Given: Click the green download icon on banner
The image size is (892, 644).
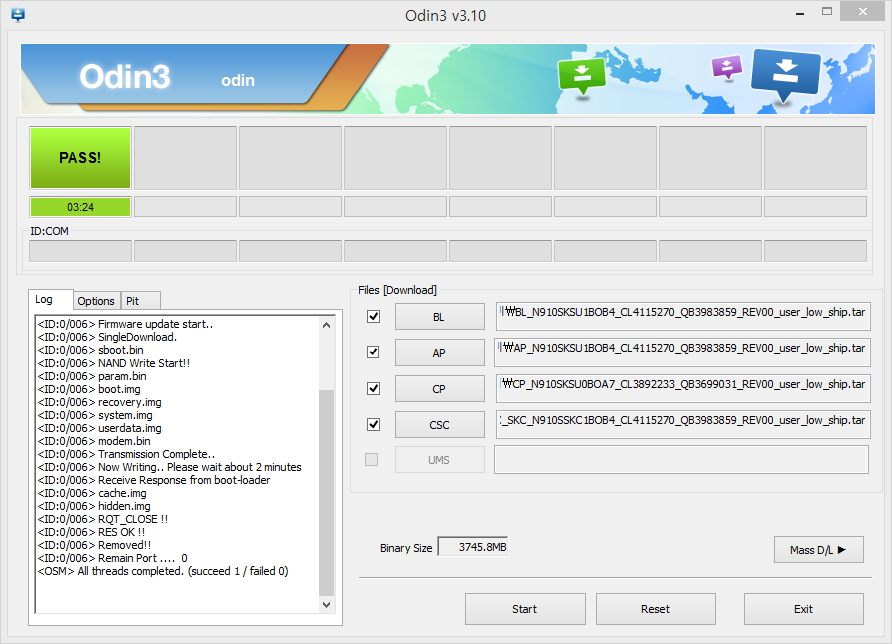Looking at the screenshot, I should [582, 76].
